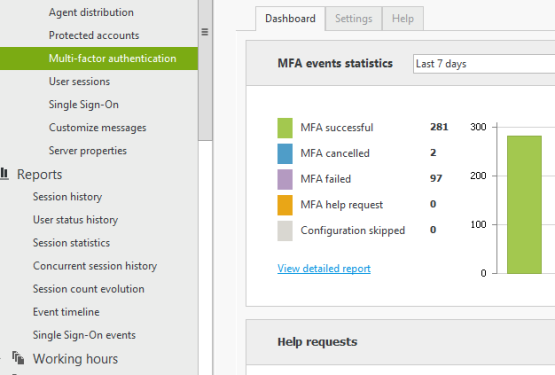Open Single Sign-On events report
The width and height of the screenshot is (555, 375).
[x=84, y=335]
